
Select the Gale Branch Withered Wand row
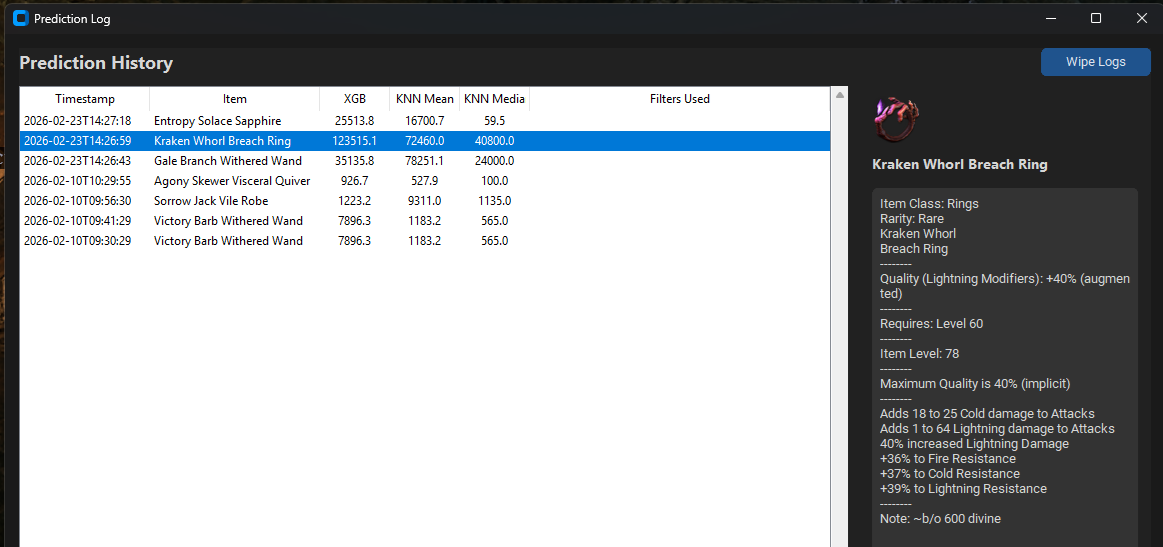tap(227, 161)
